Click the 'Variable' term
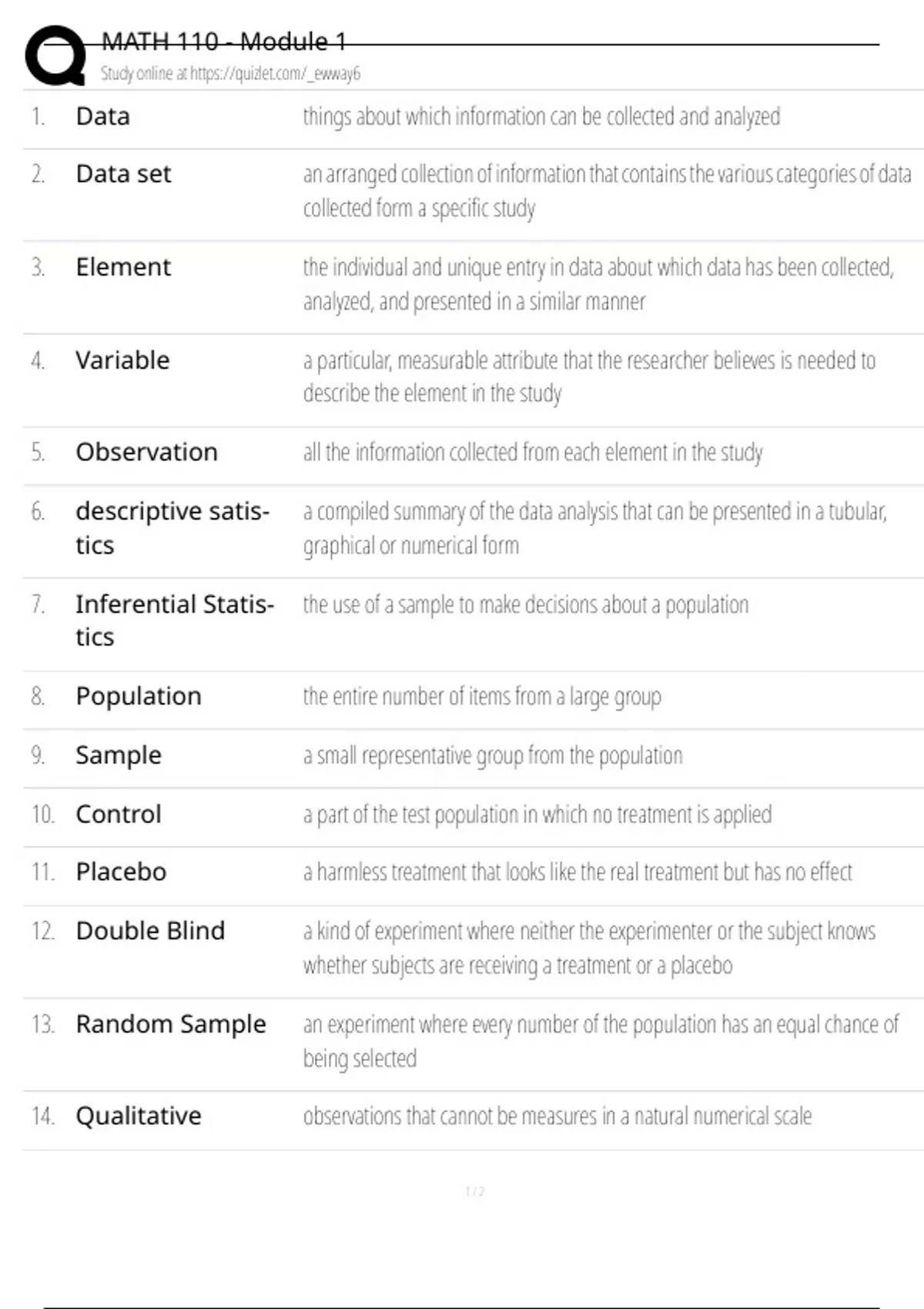The width and height of the screenshot is (924, 1309). click(122, 360)
